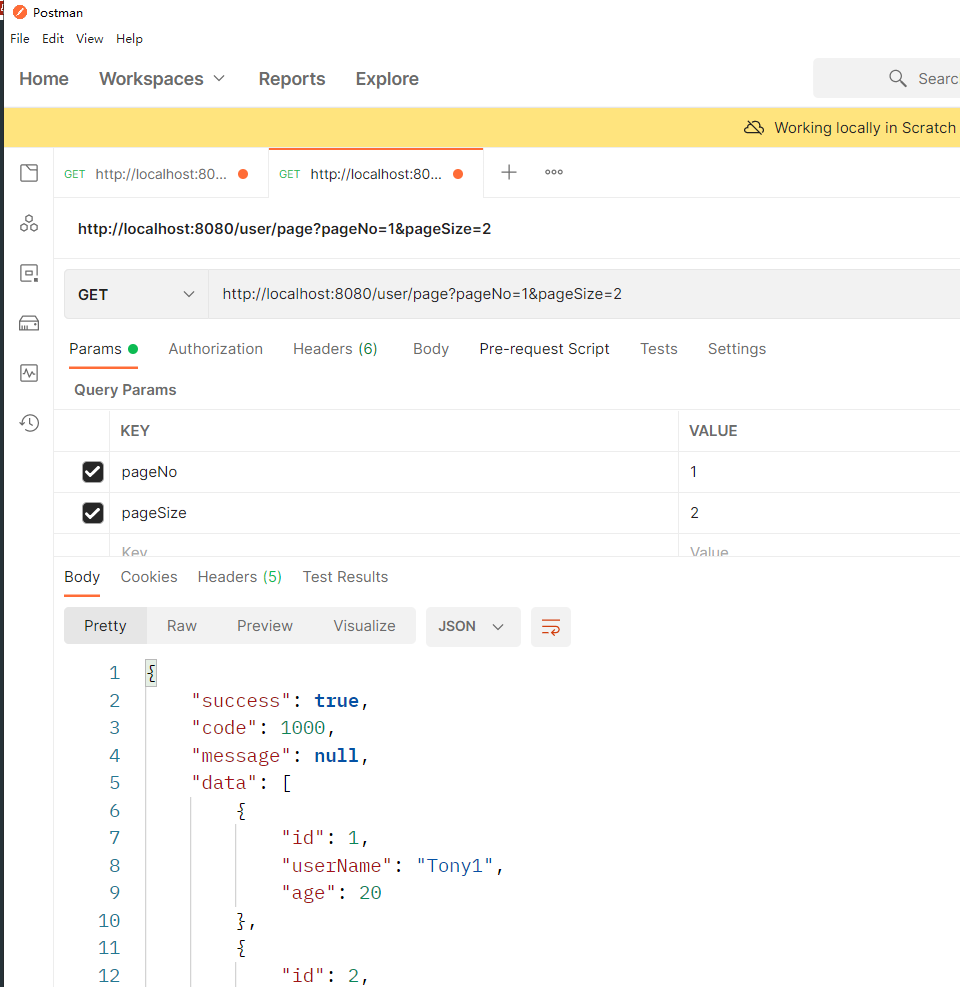Open the APIs sidebar icon
Screen dimensions: 960x987
point(29,223)
